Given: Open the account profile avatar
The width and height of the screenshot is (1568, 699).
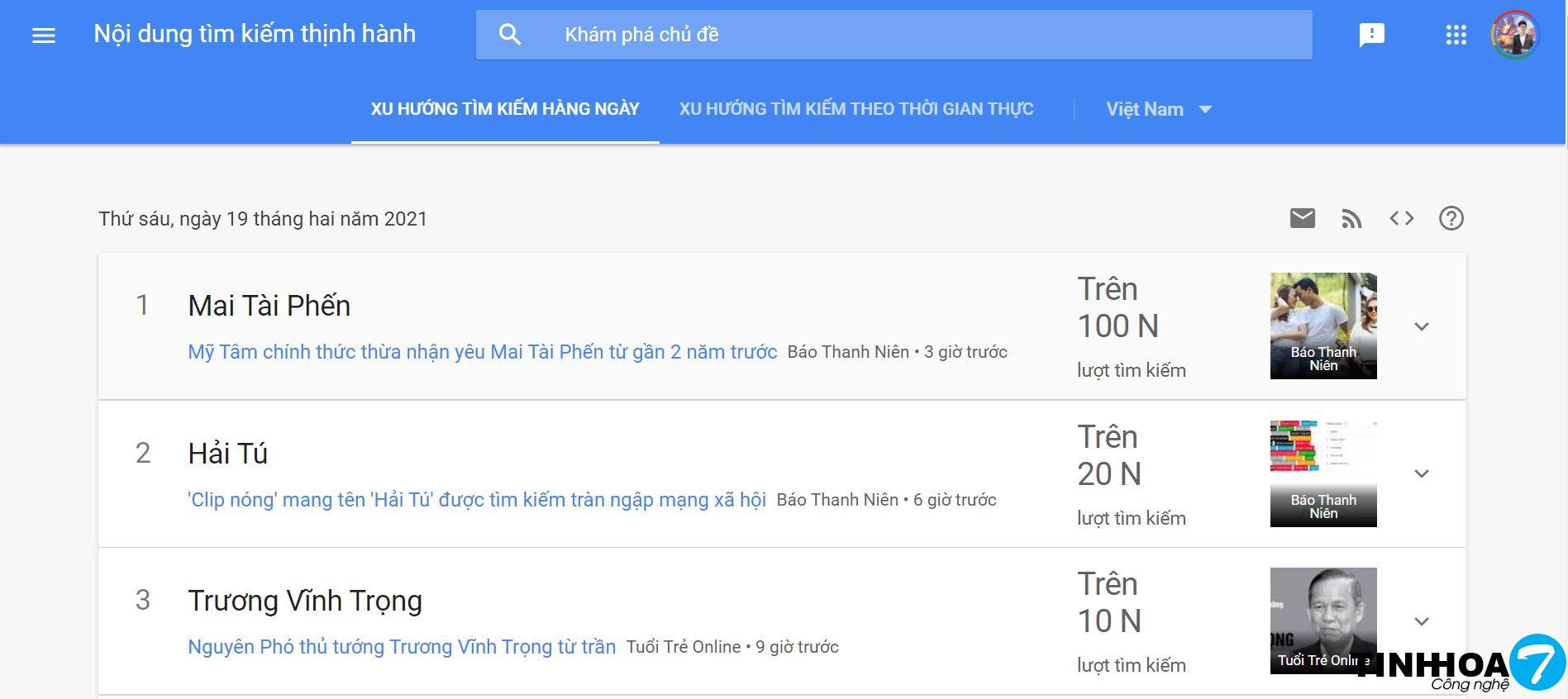Looking at the screenshot, I should point(1514,35).
